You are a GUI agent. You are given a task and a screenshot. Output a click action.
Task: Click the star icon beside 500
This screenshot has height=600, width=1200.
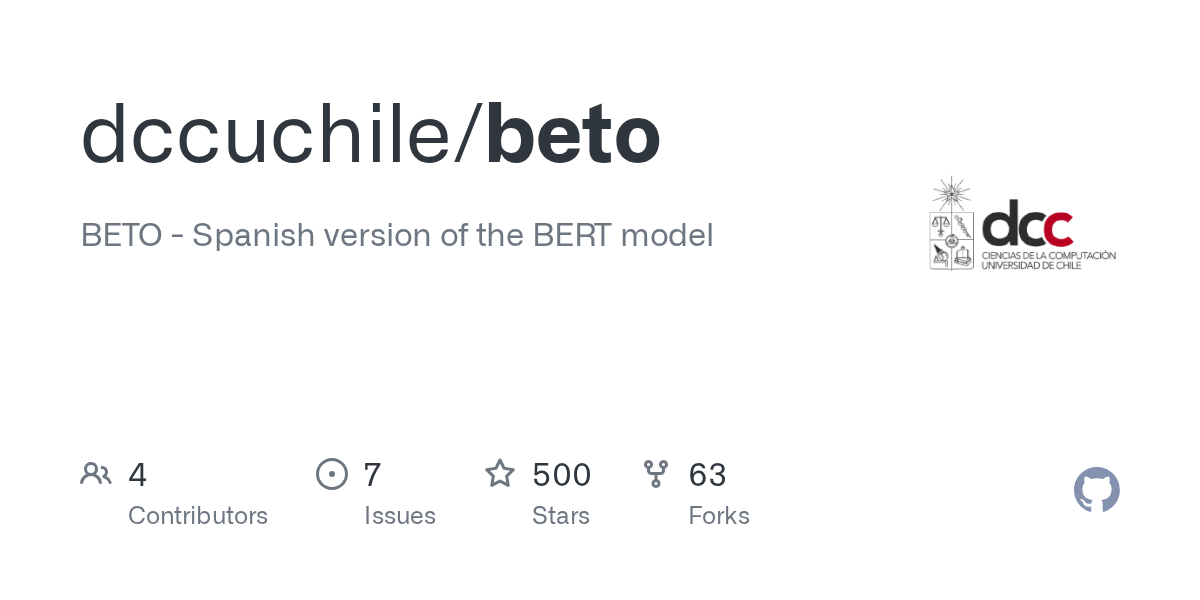[x=500, y=474]
